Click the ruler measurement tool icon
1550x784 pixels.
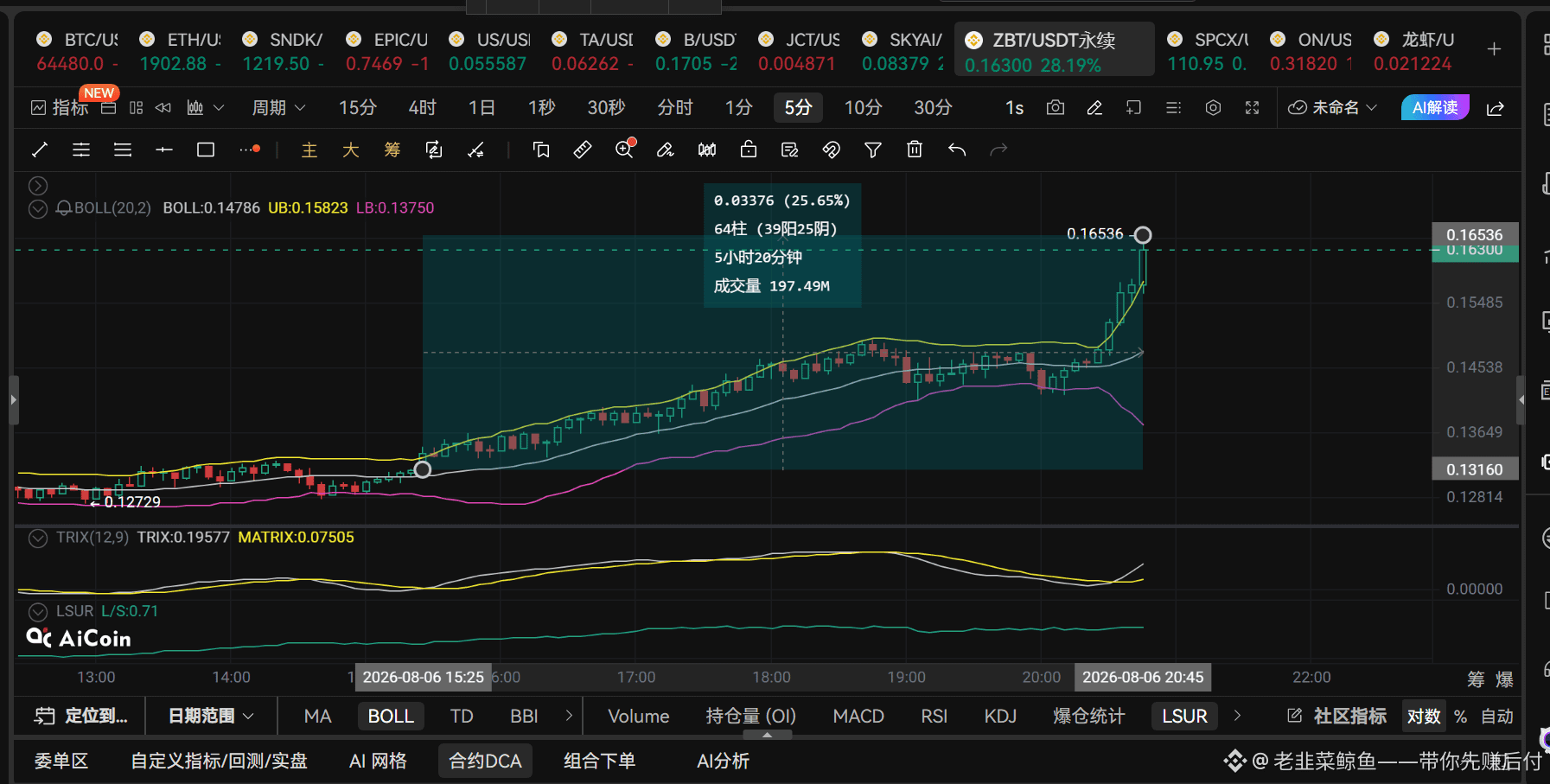[x=583, y=150]
